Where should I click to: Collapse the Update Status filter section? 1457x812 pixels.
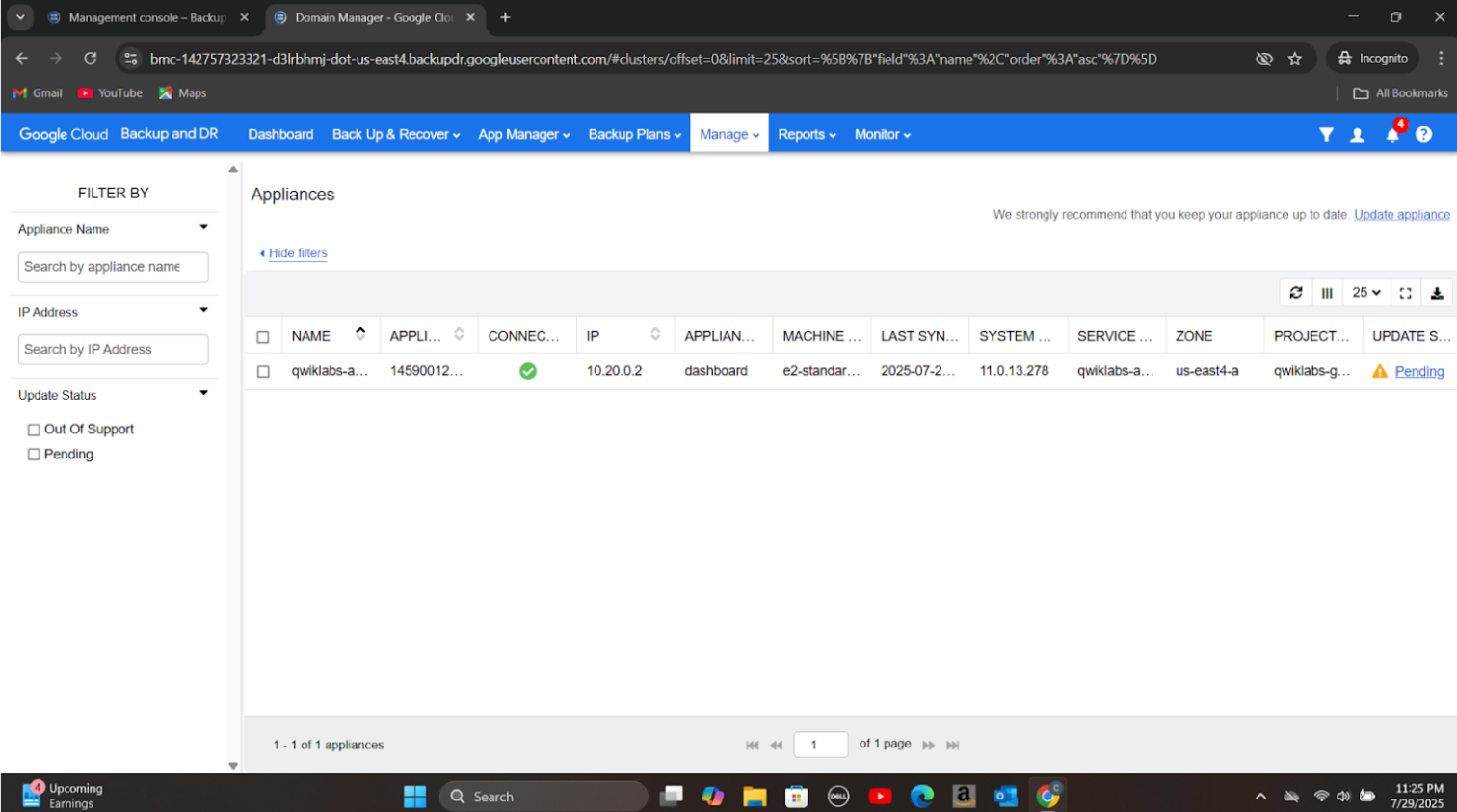tap(203, 393)
